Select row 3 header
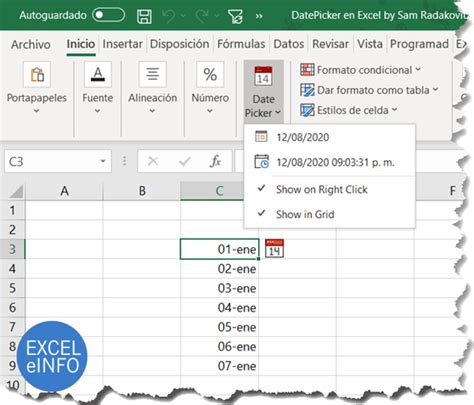The width and height of the screenshot is (474, 405). [13, 249]
